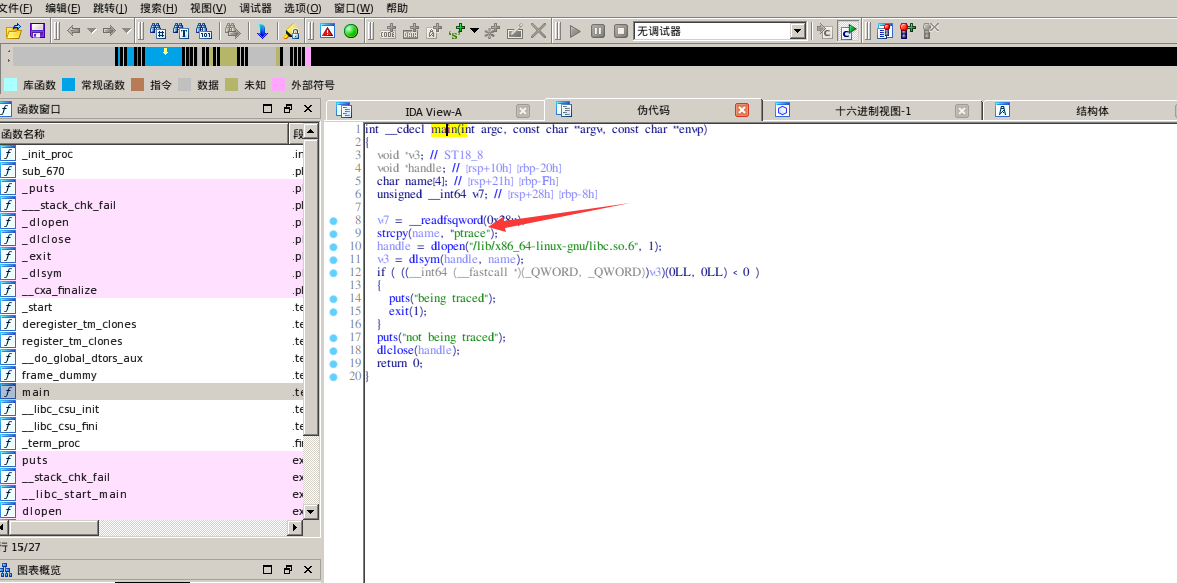Screen dimensions: 1177x583
Task: Click the blue down arrow toolbar icon
Action: [262, 31]
